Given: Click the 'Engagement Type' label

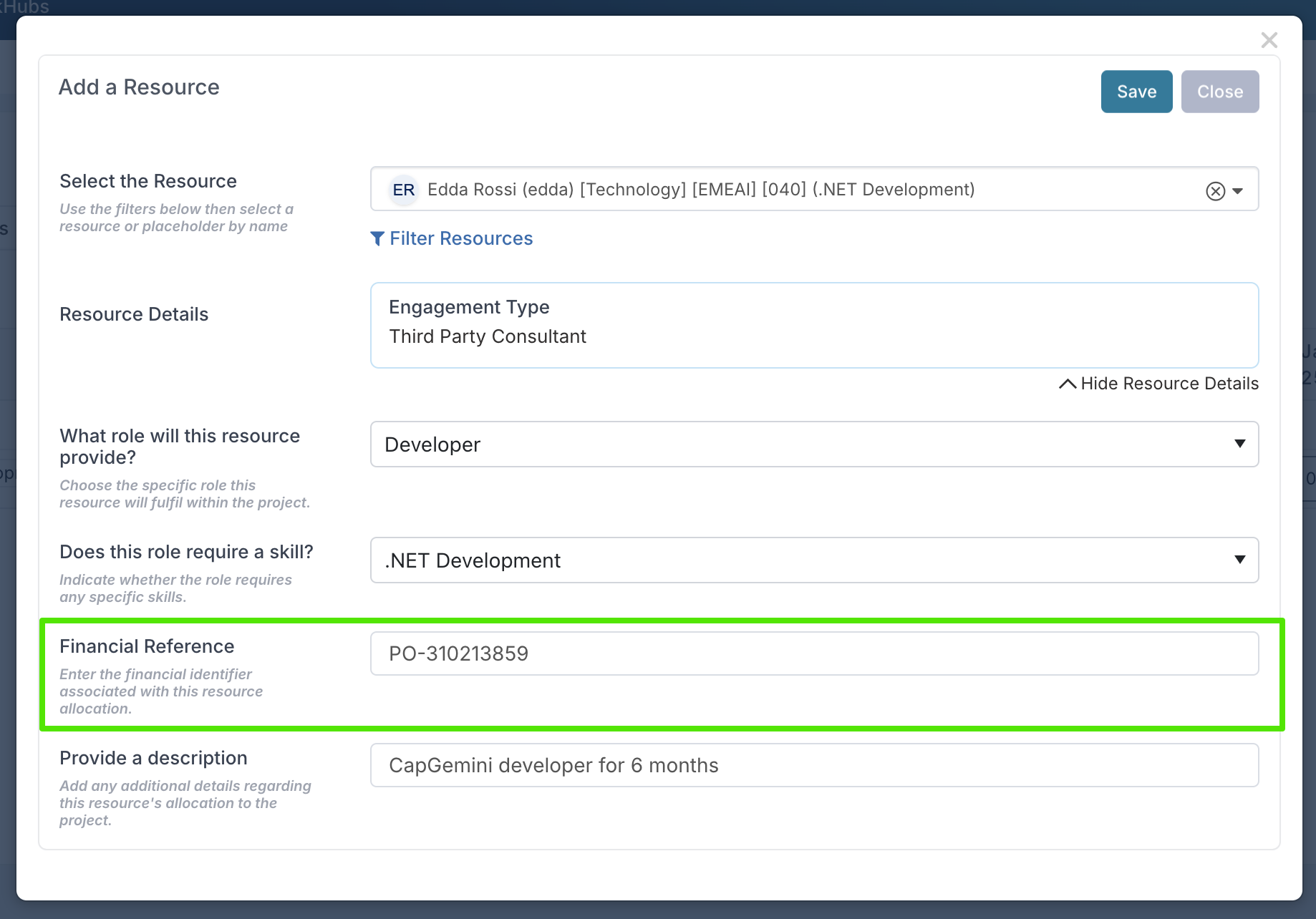Looking at the screenshot, I should (469, 307).
